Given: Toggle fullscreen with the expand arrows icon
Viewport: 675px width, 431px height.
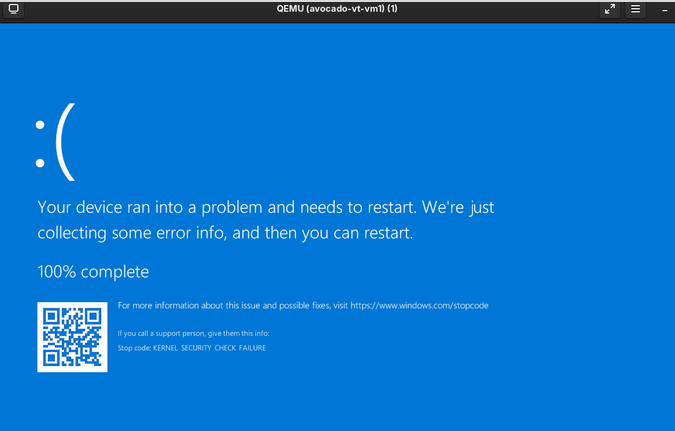Looking at the screenshot, I should [610, 9].
